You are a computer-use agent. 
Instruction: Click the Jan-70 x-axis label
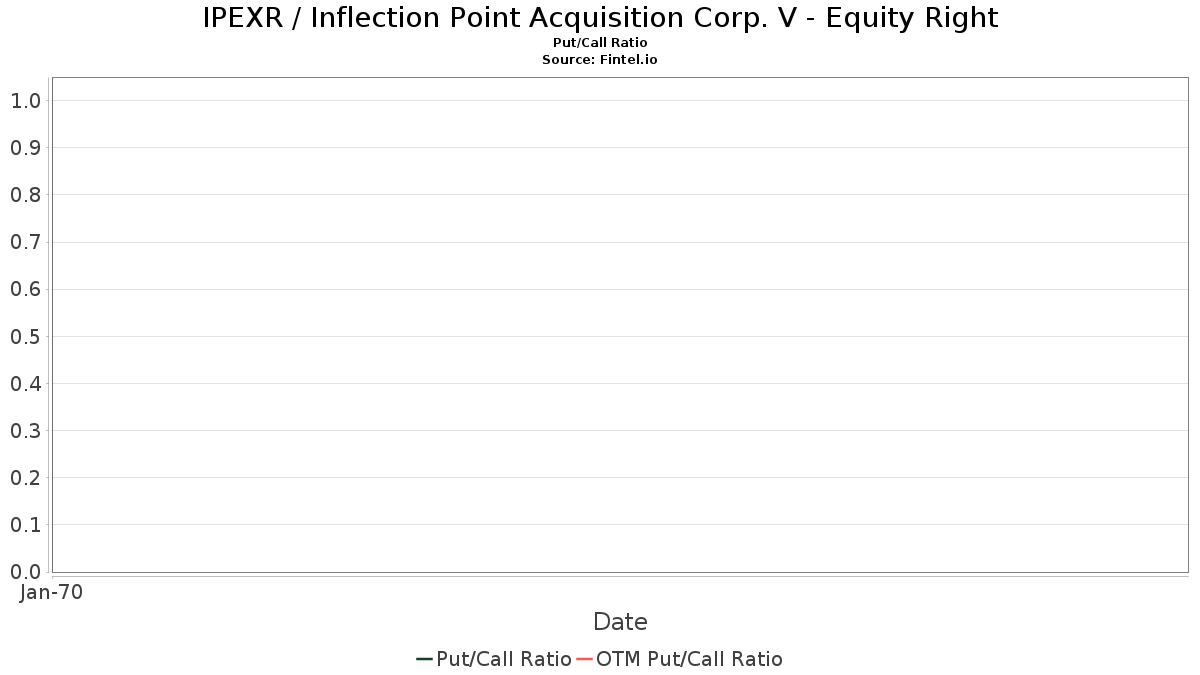coord(51,592)
